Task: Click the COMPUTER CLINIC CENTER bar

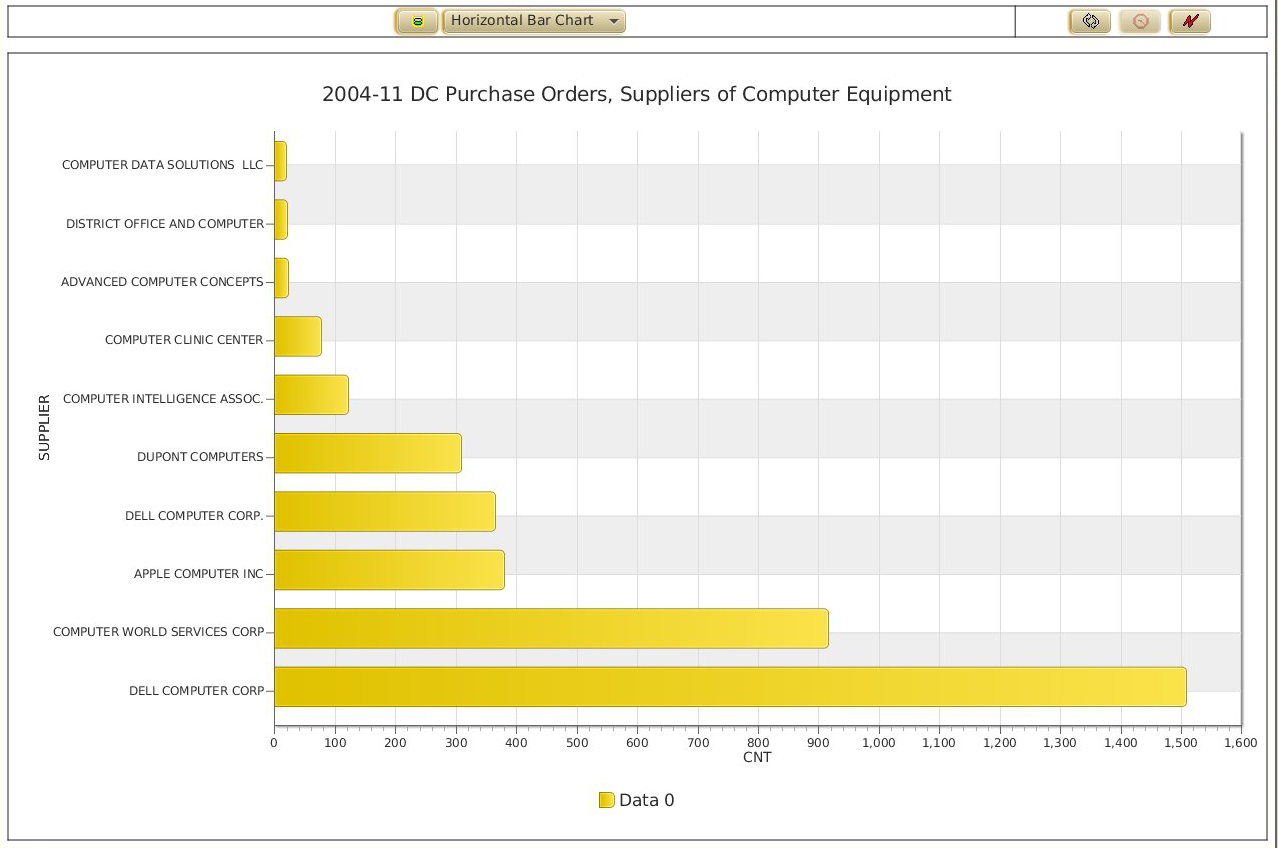Action: coord(297,336)
